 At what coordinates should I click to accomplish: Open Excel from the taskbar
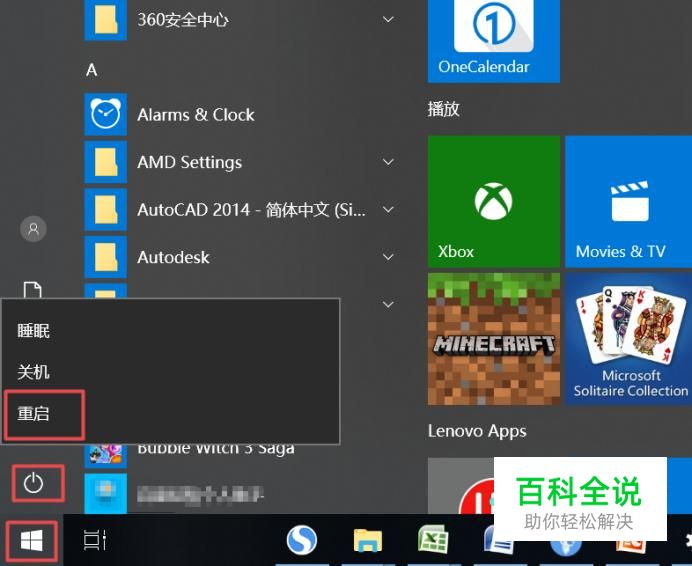point(433,539)
